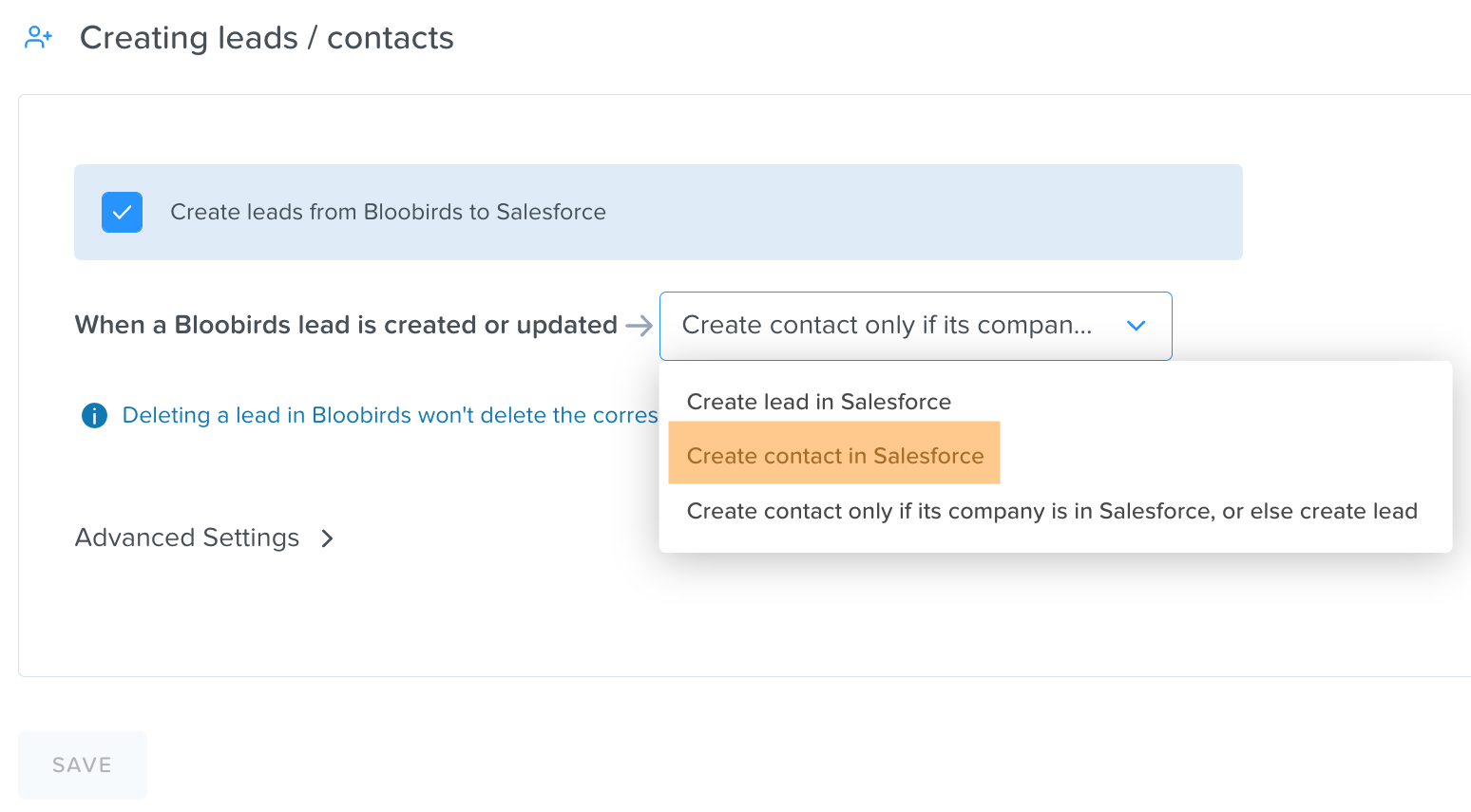Click the add-person icon beside Creating leads
This screenshot has width=1471, height=812.
click(38, 38)
